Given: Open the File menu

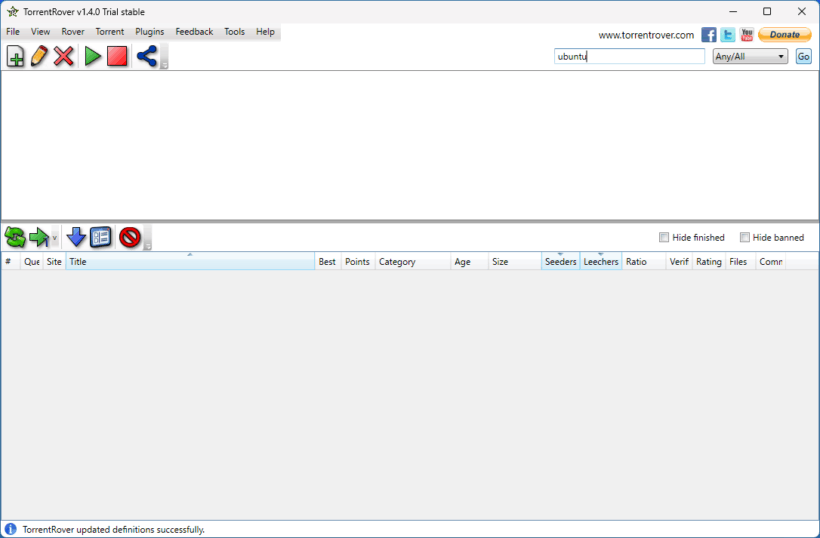Looking at the screenshot, I should [x=13, y=32].
